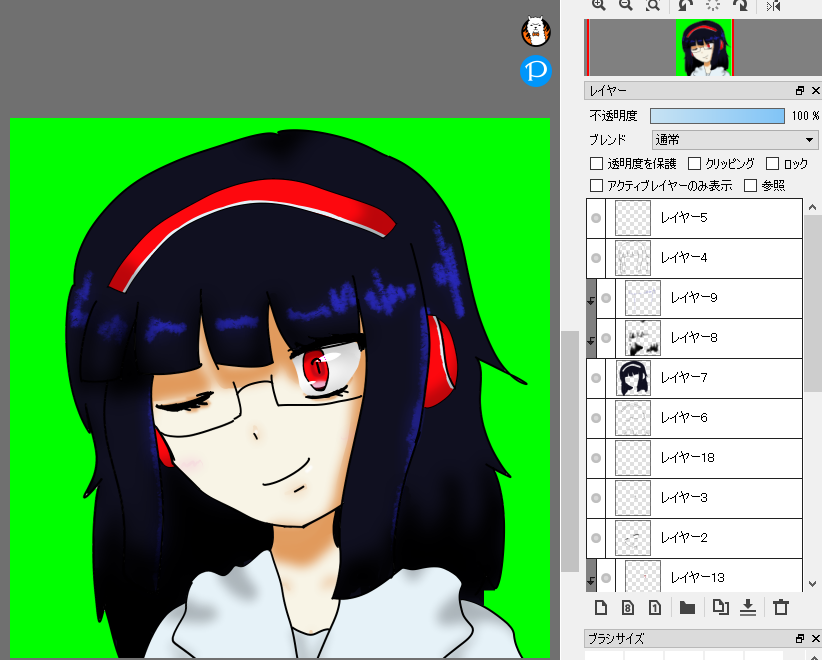Enable the クリッピング checkbox
Viewport: 822px width, 660px height.
[694, 164]
